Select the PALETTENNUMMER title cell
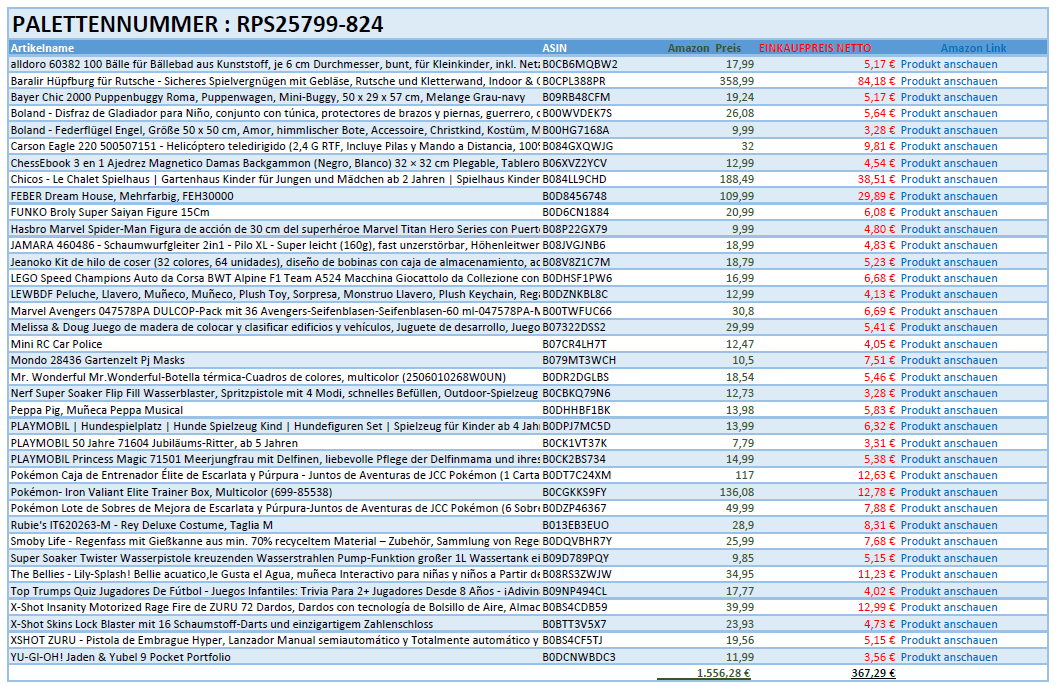 [x=197, y=25]
